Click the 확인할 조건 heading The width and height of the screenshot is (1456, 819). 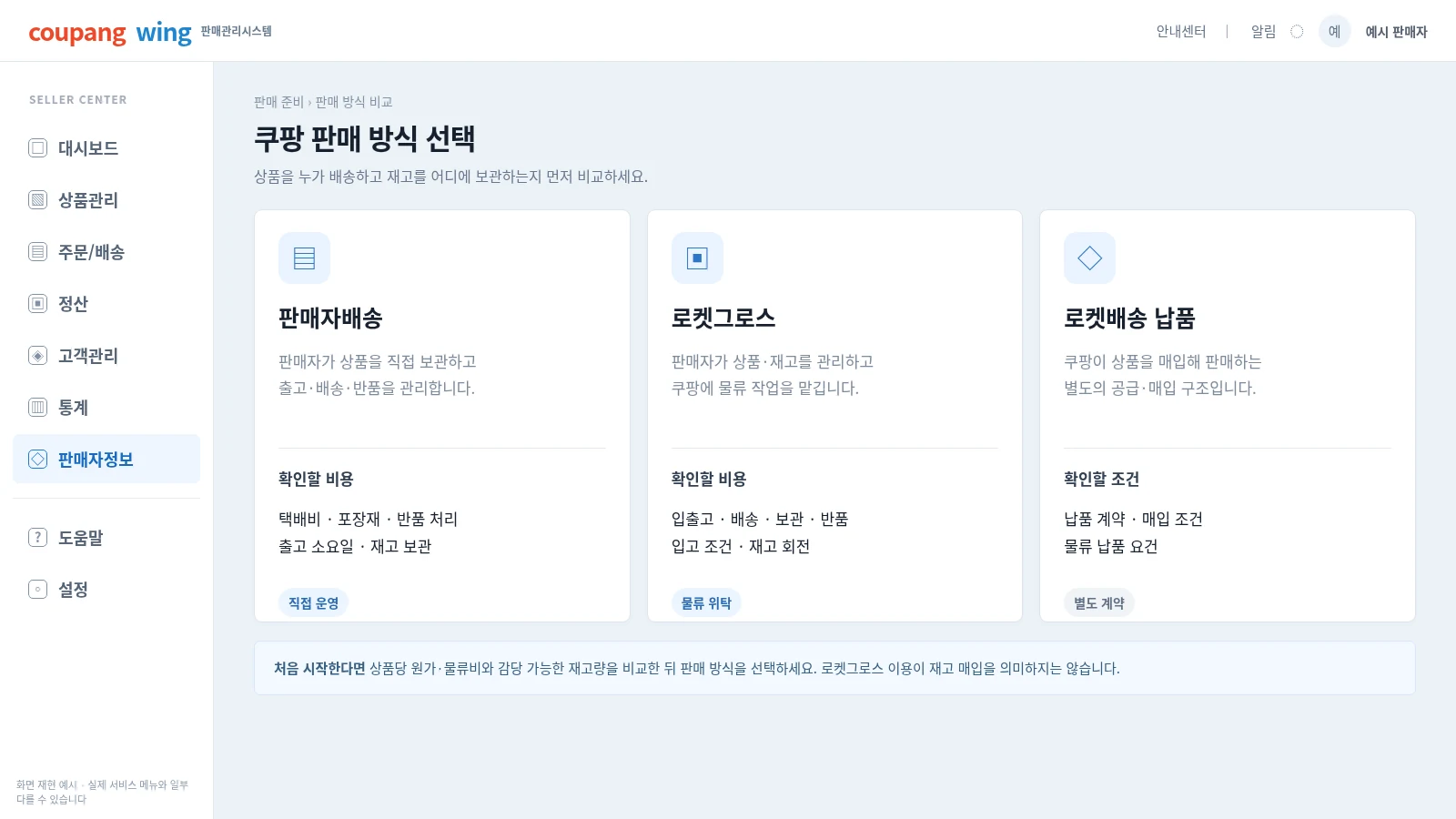point(1101,479)
